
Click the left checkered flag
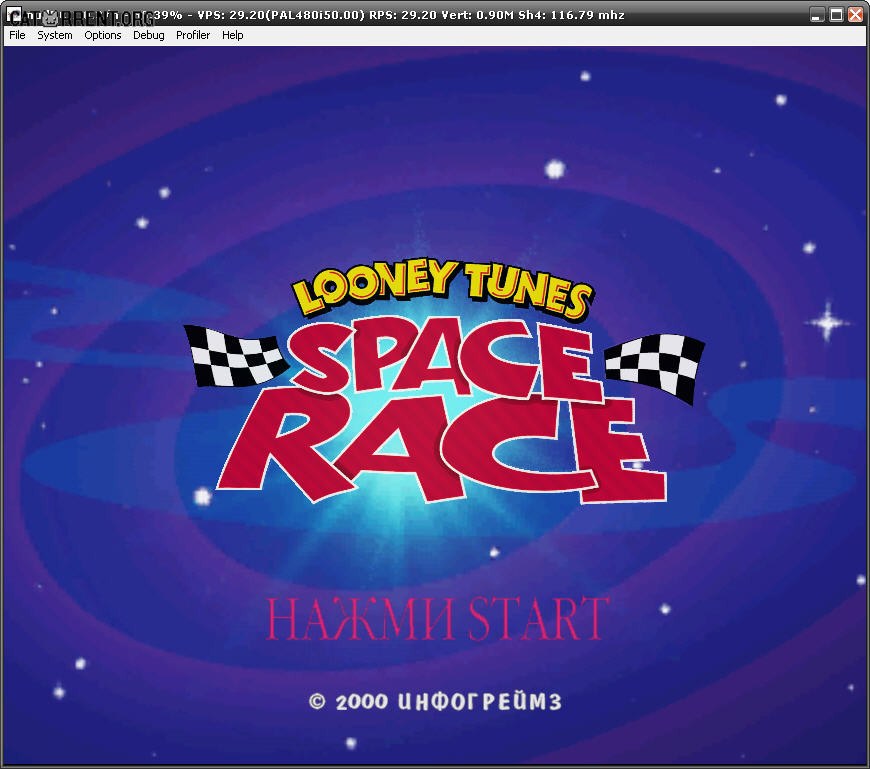click(x=236, y=355)
